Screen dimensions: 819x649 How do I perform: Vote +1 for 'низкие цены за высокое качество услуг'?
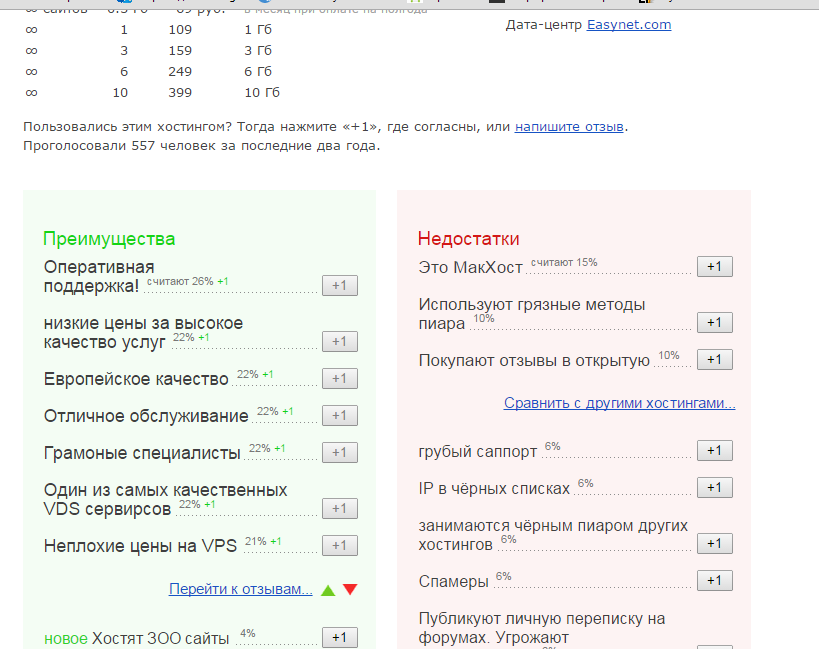click(340, 341)
